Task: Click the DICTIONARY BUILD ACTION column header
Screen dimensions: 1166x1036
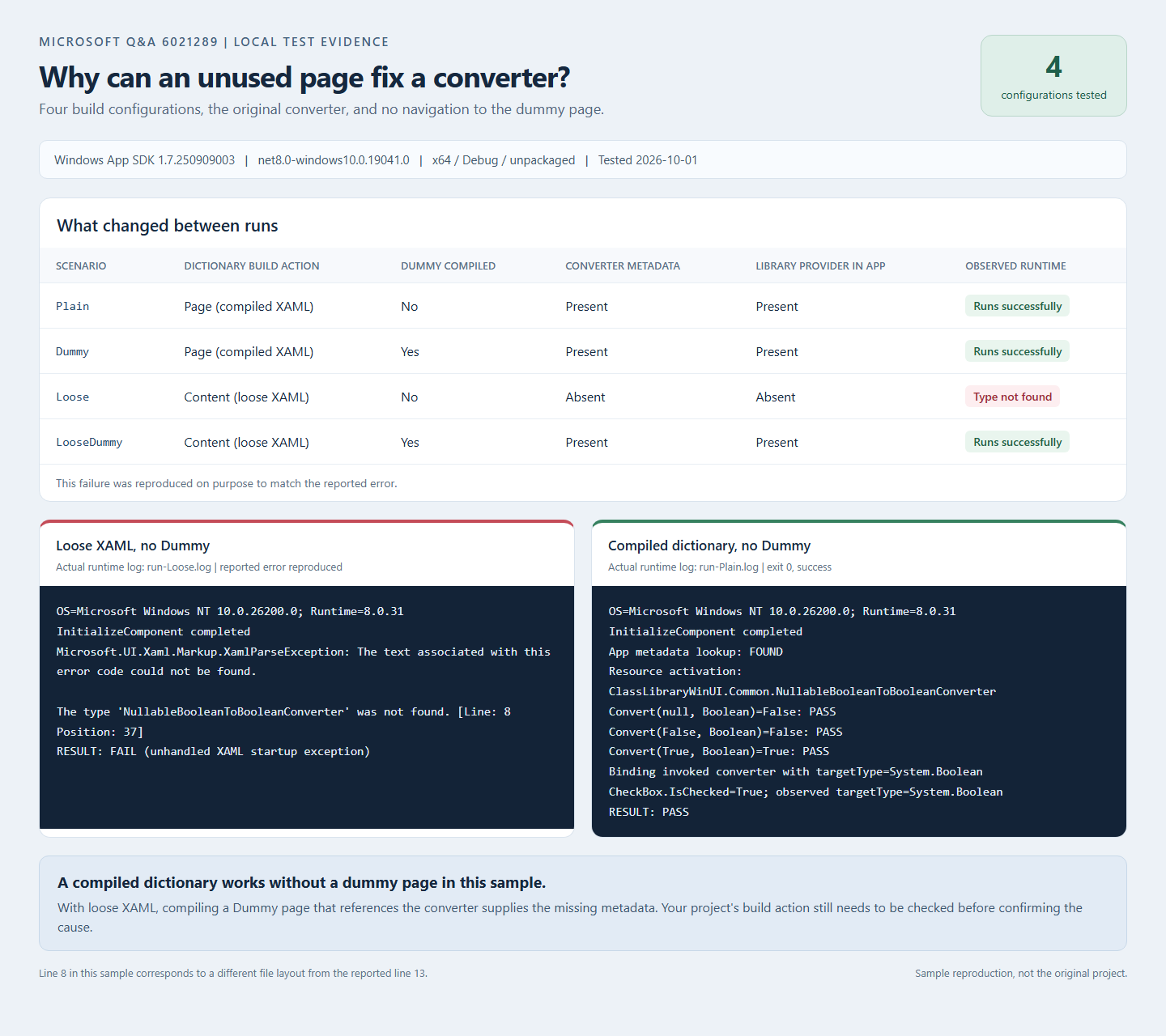Action: [252, 266]
